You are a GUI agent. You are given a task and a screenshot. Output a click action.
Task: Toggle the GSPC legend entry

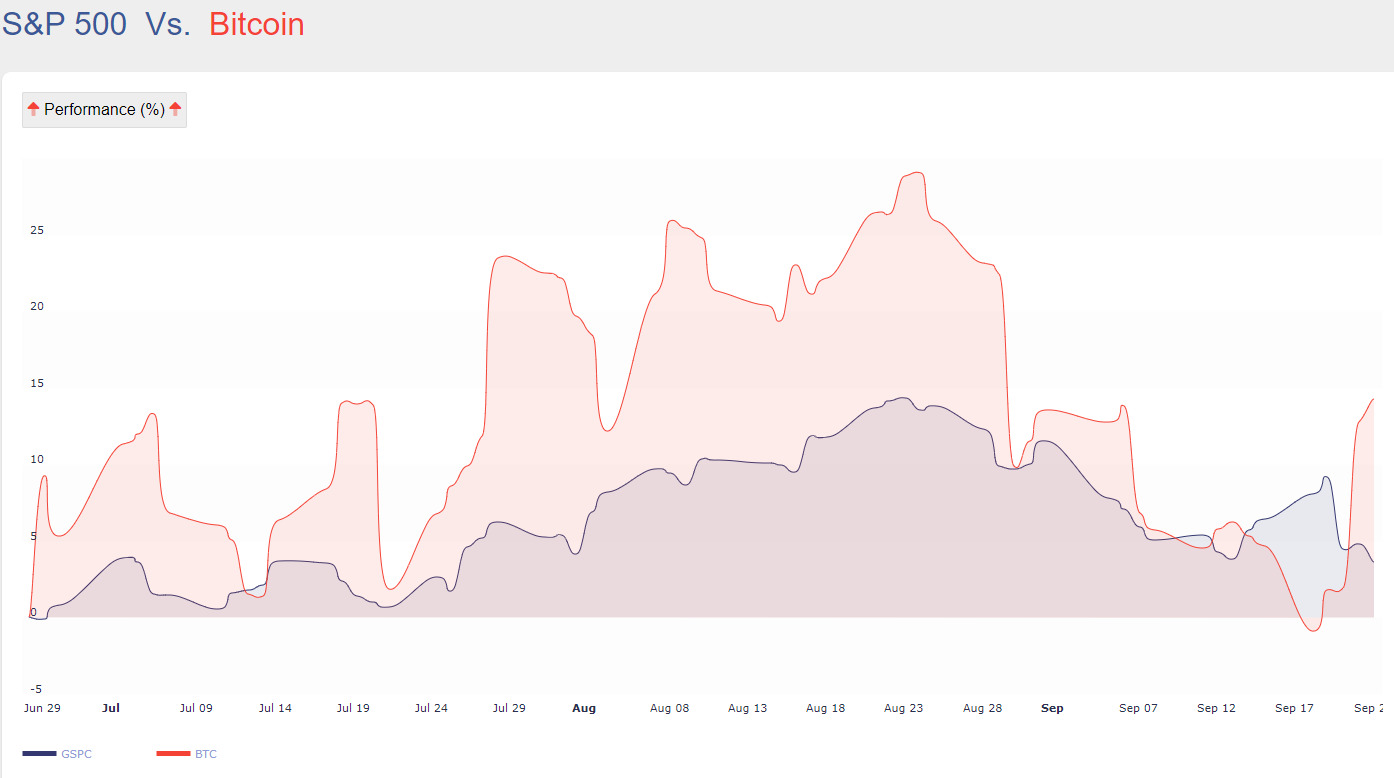click(57, 754)
